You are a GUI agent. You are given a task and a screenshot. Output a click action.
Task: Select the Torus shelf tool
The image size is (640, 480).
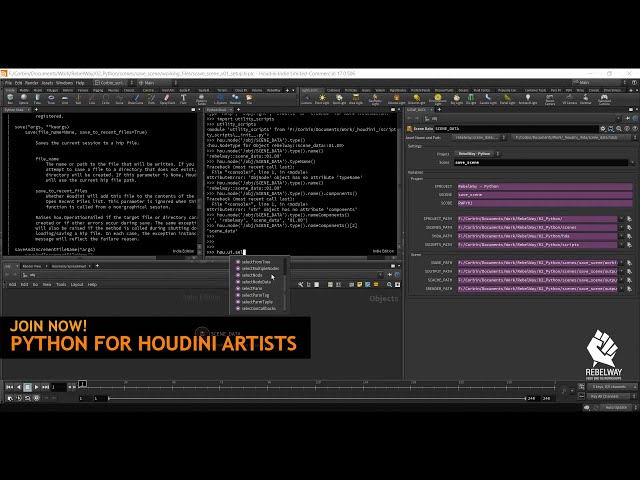(x=51, y=98)
